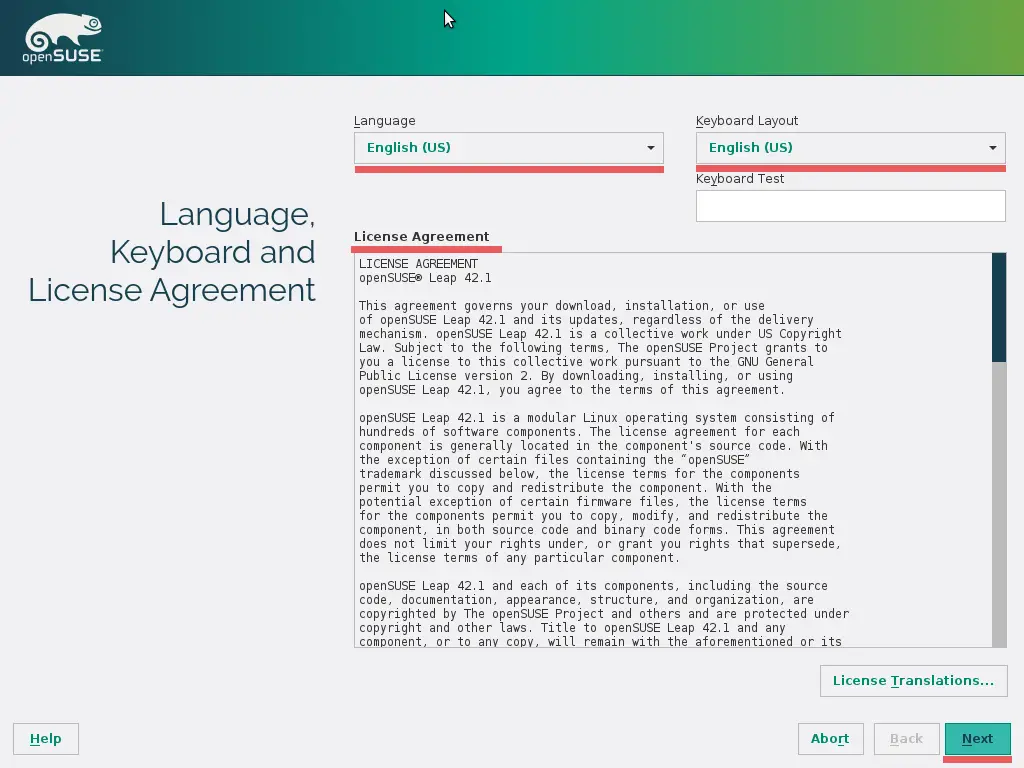
Task: Abort the installation
Action: (830, 739)
